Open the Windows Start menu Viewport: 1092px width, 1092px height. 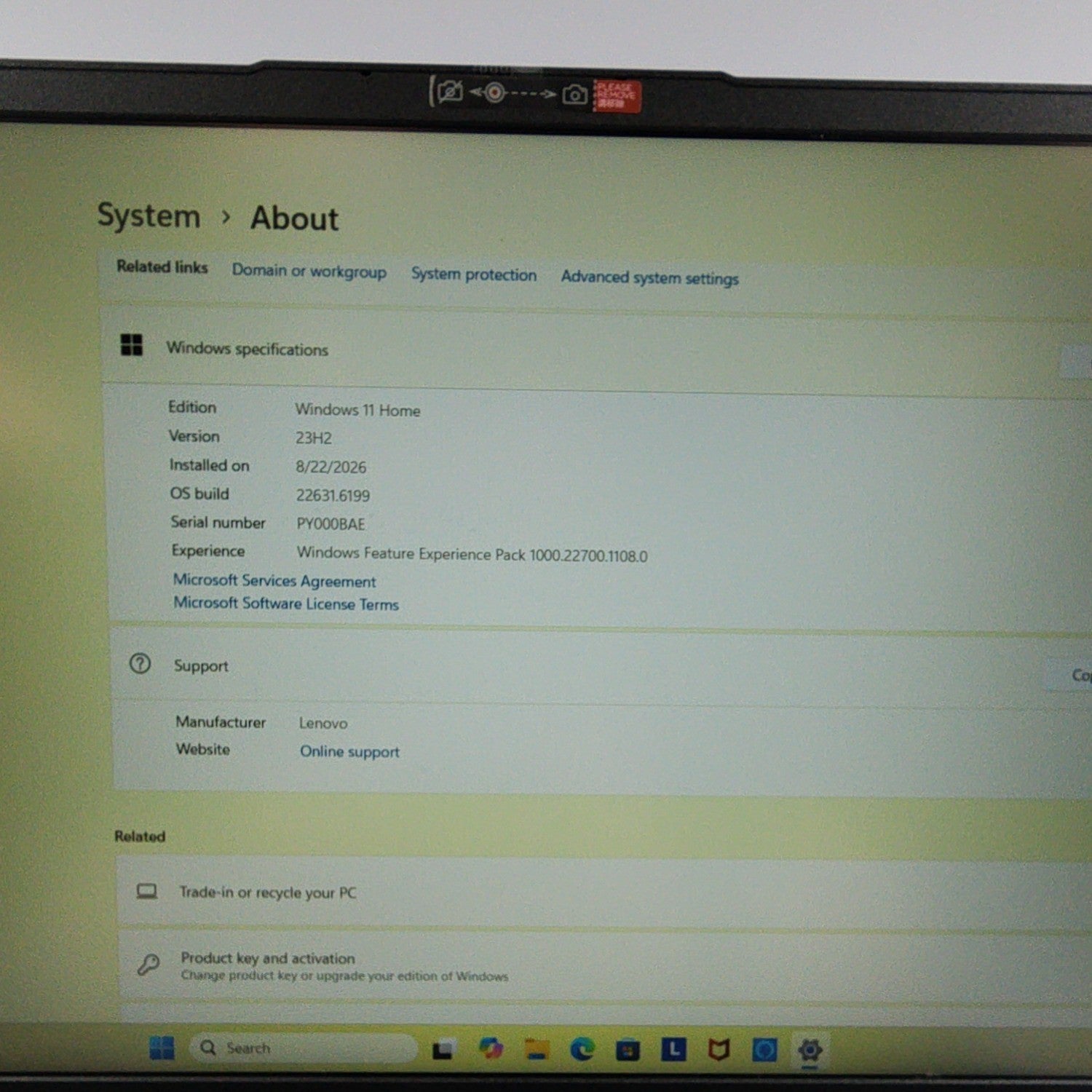tap(162, 1048)
